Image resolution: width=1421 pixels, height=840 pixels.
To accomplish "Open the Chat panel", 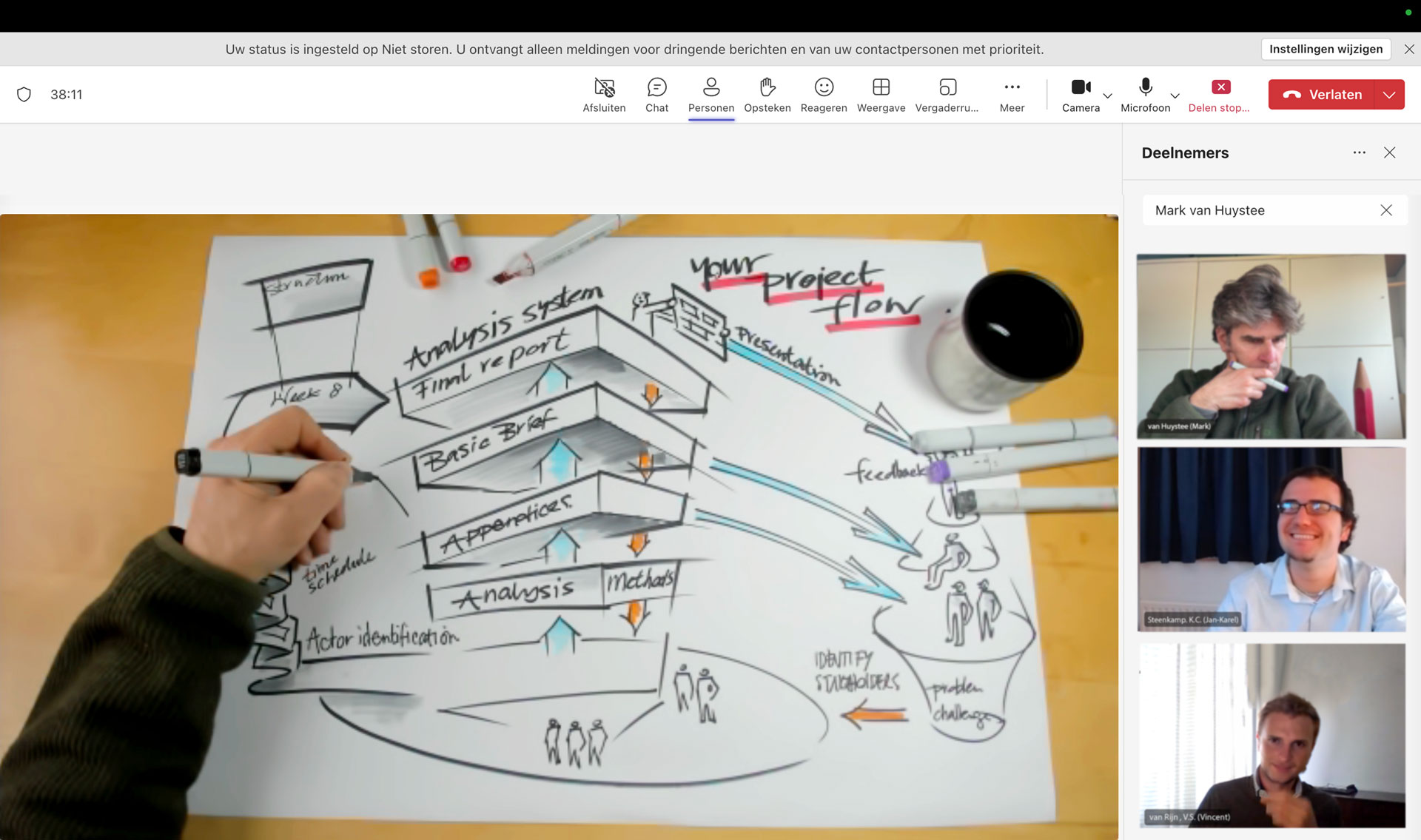I will pos(656,94).
